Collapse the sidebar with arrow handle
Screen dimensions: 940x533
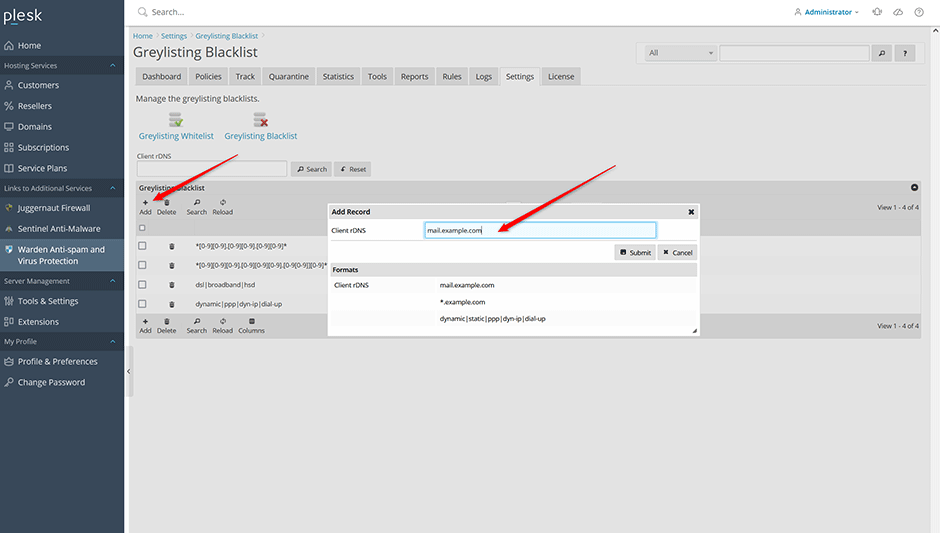(x=129, y=372)
